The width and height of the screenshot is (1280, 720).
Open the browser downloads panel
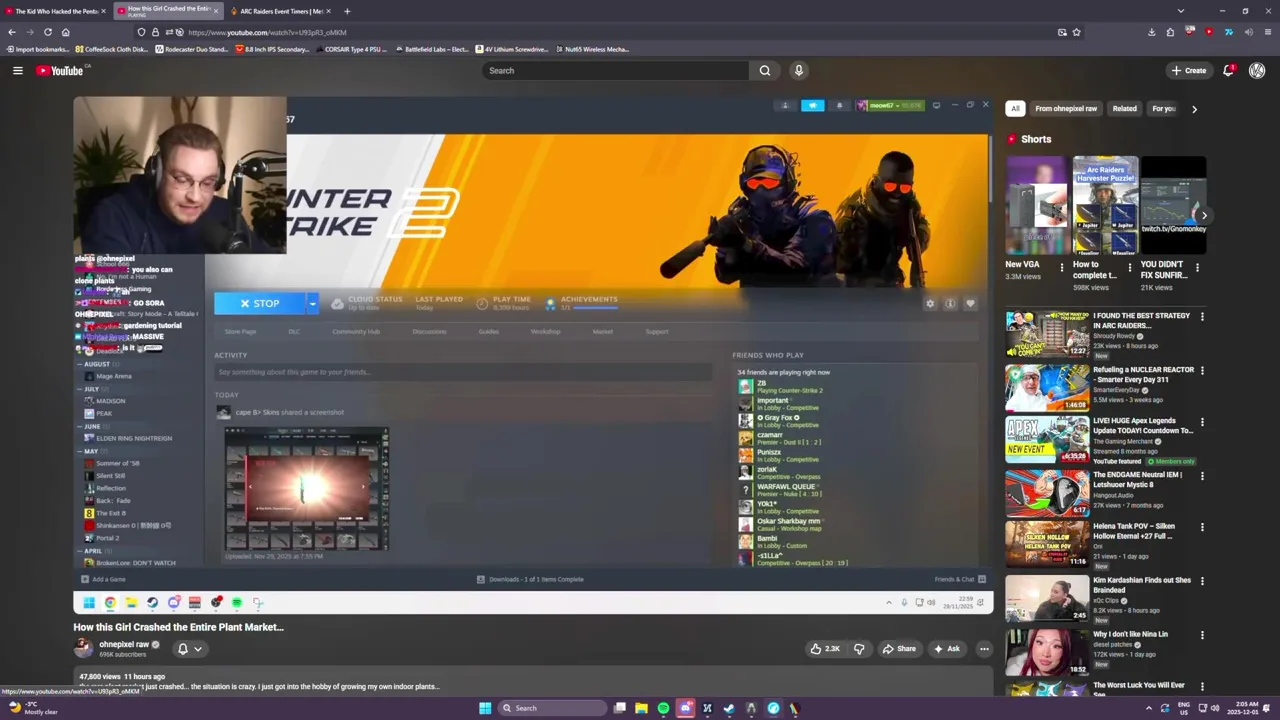tap(1151, 32)
